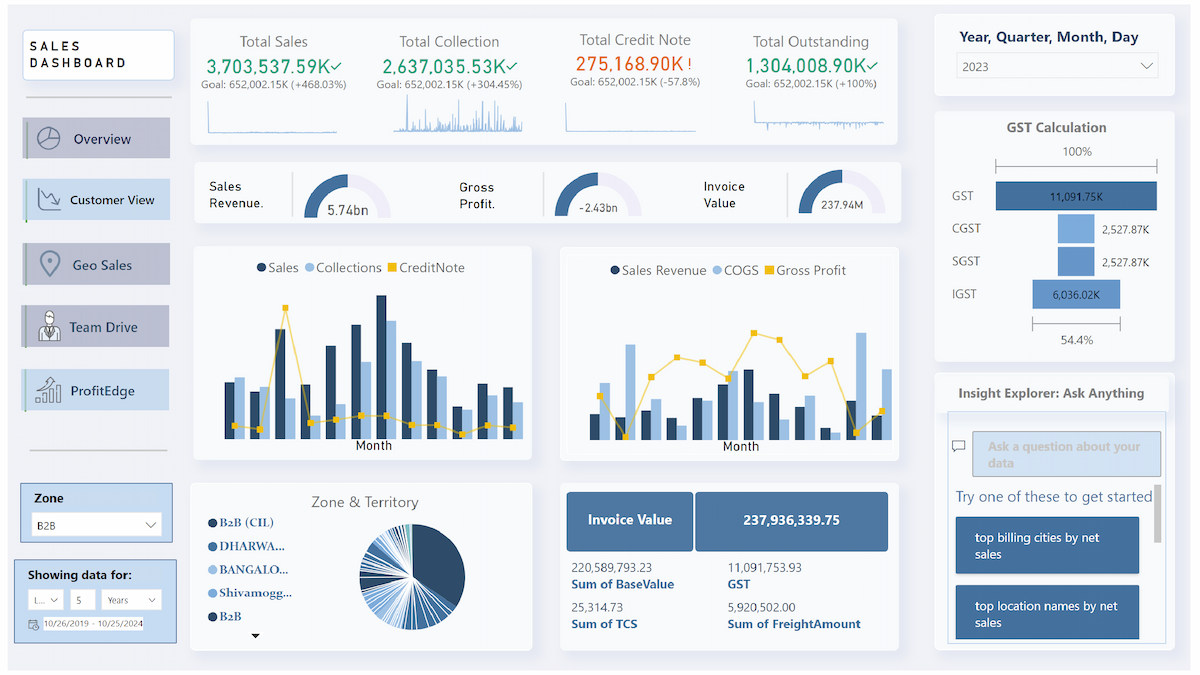Viewport: 1200px width, 675px height.
Task: Click the Invoice Value card header
Action: point(629,521)
